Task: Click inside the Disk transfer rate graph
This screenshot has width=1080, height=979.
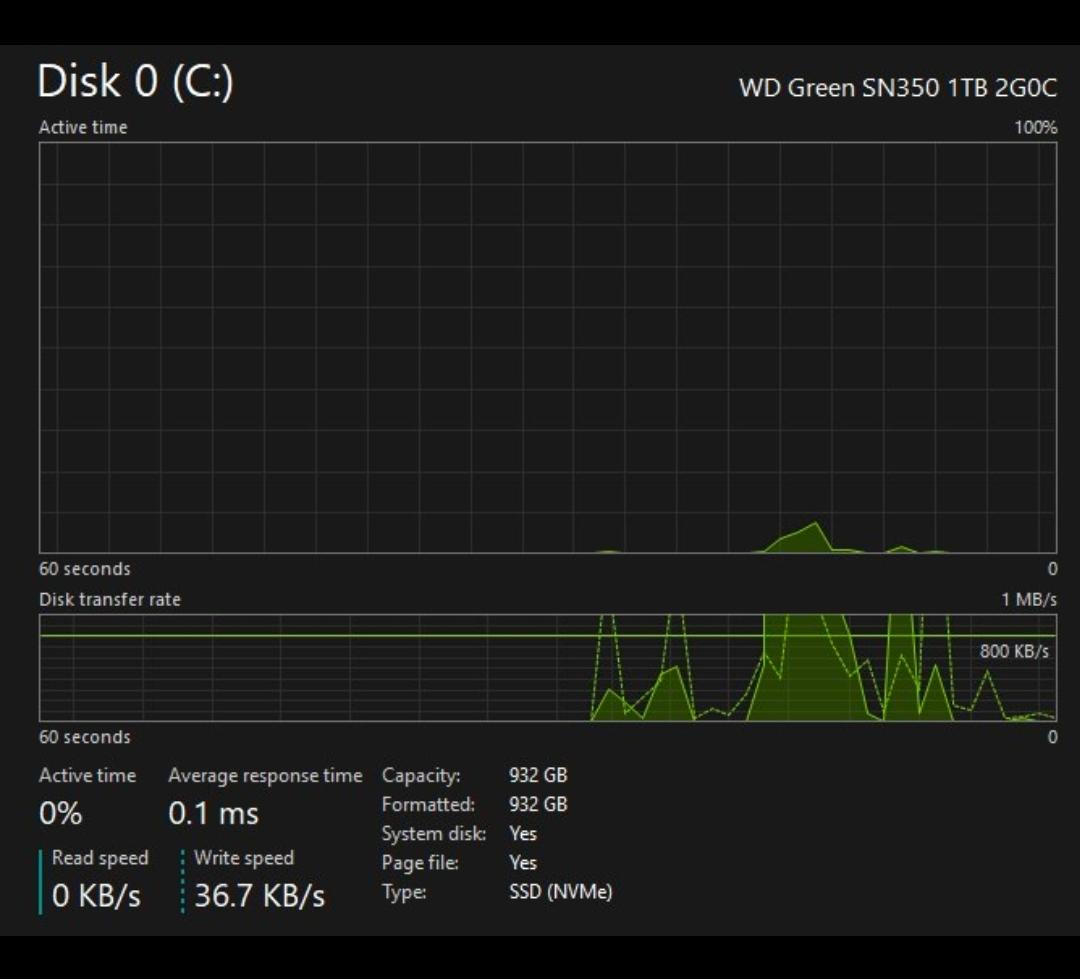Action: tap(548, 668)
